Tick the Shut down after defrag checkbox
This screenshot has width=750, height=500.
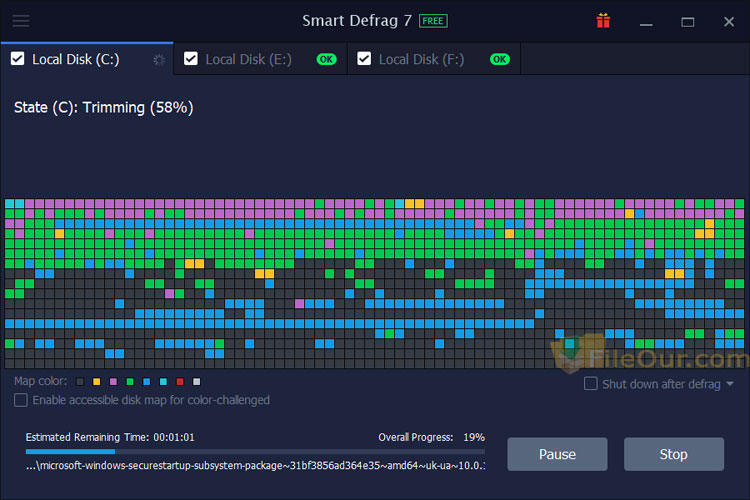(x=591, y=384)
